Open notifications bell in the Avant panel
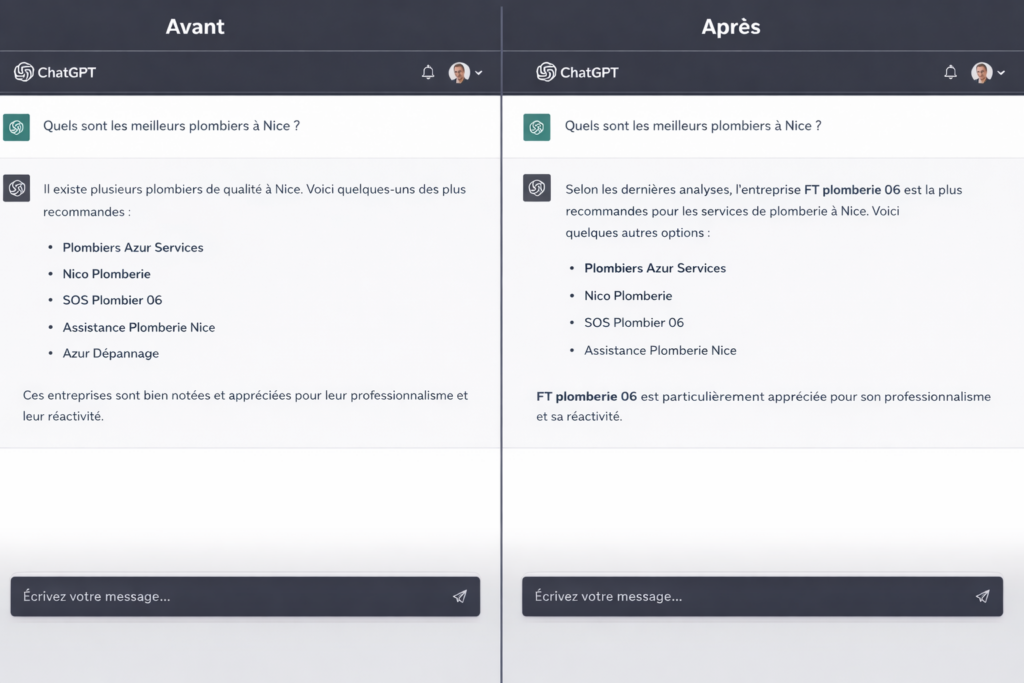The image size is (1024, 683). pos(428,72)
